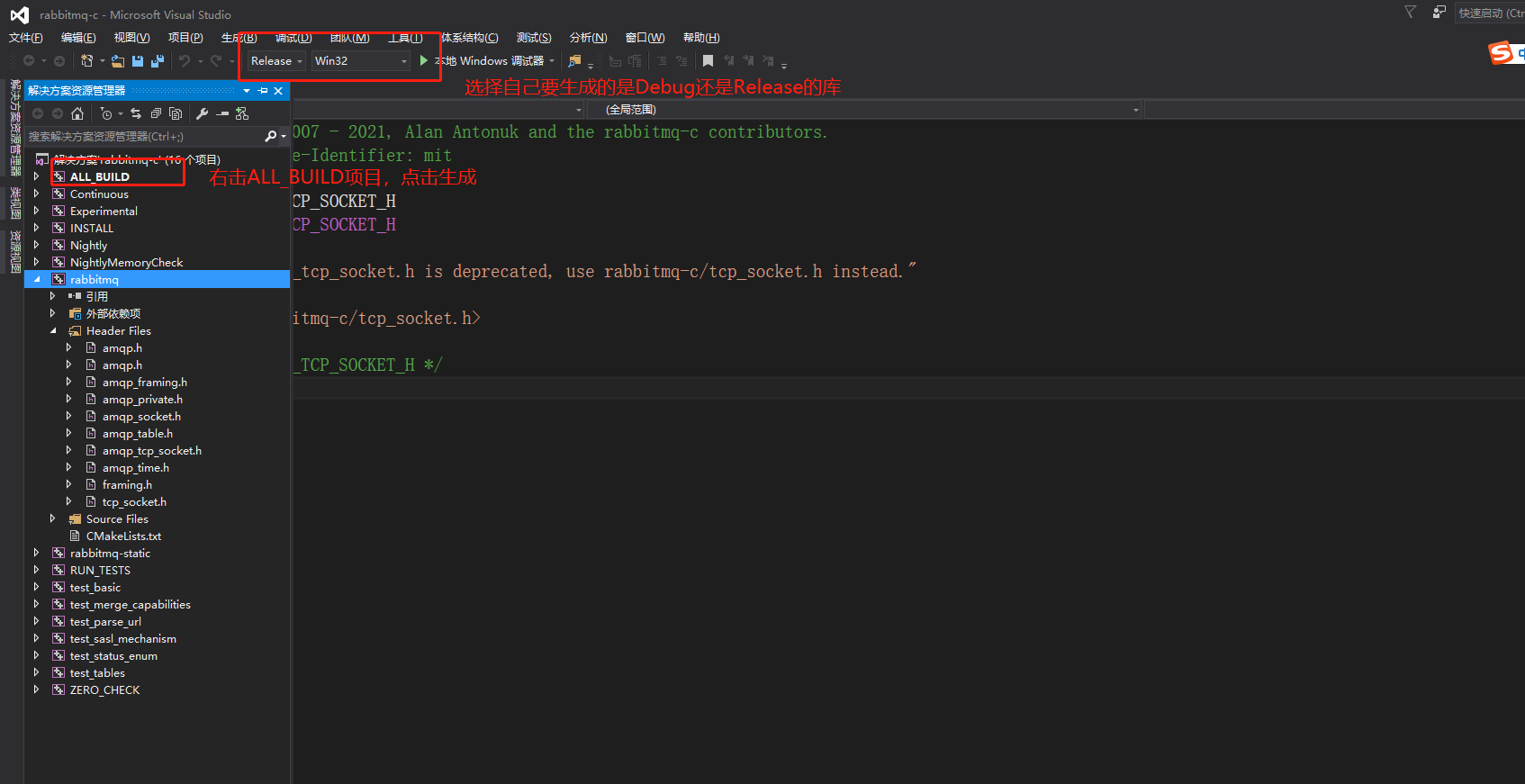Open the search options dropdown arrow
This screenshot has width=1525, height=784.
coord(284,137)
